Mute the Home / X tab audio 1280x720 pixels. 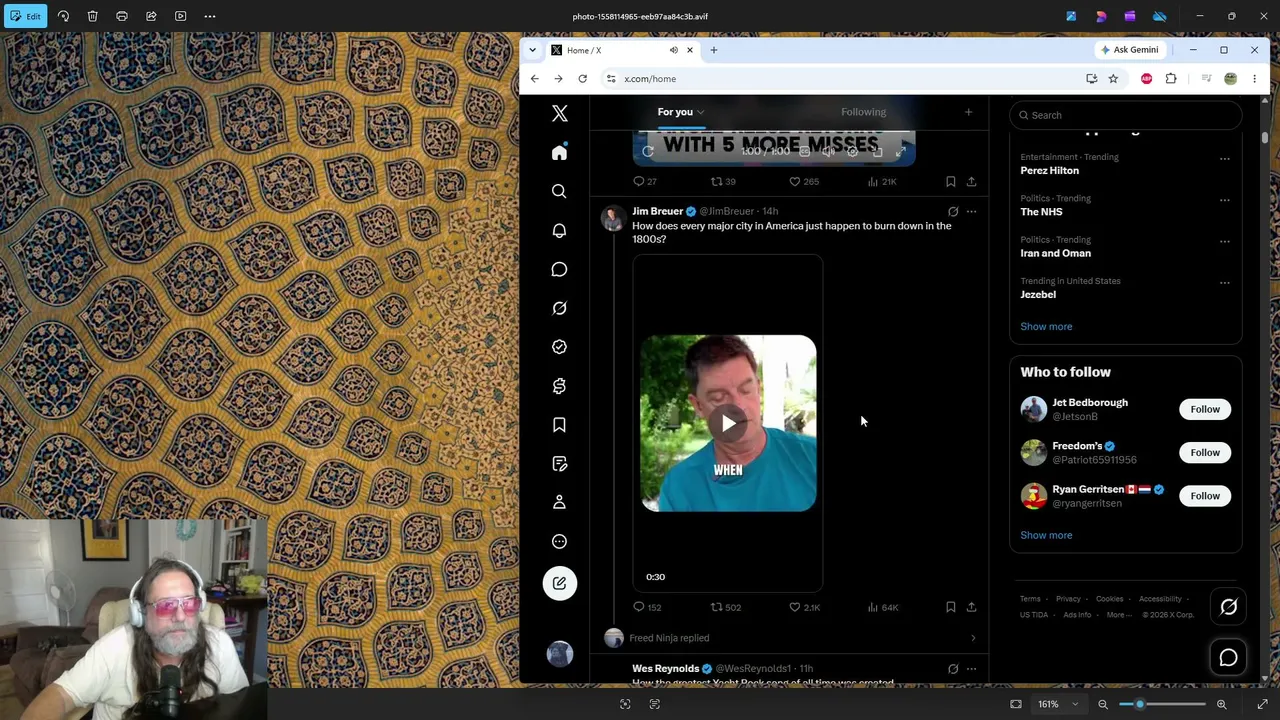[x=674, y=50]
